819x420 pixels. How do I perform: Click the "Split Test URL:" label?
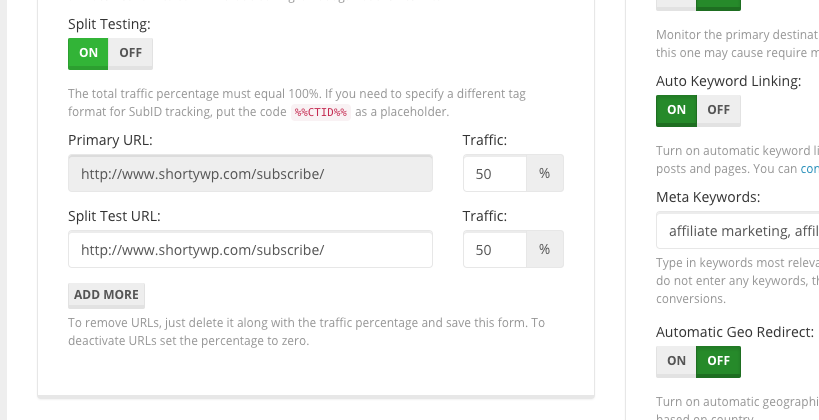[x=114, y=216]
